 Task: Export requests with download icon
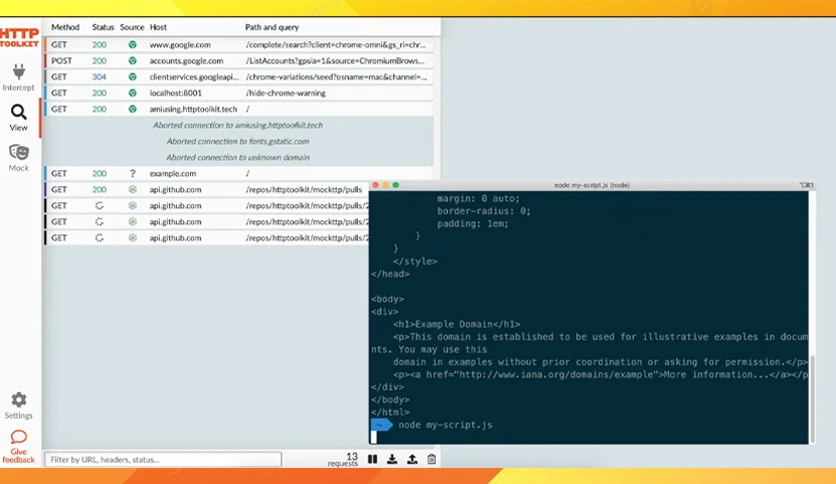coord(392,459)
